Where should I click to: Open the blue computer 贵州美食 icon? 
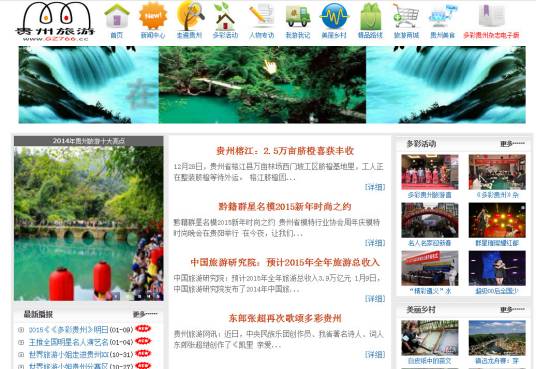(x=443, y=16)
